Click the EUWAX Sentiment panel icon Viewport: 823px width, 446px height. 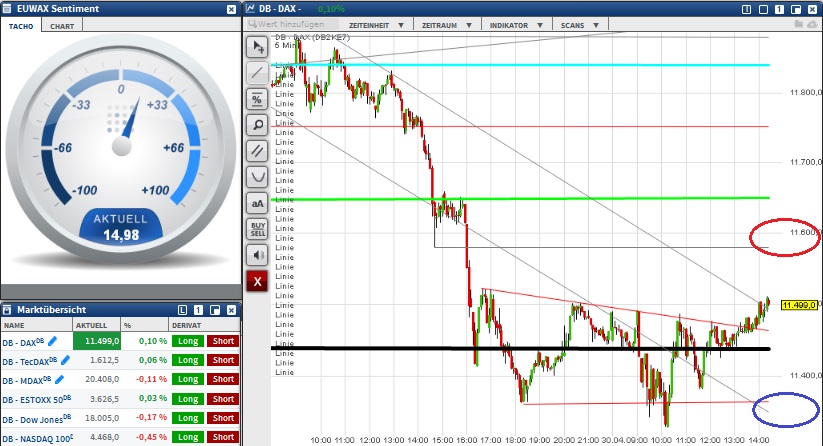[x=7, y=9]
